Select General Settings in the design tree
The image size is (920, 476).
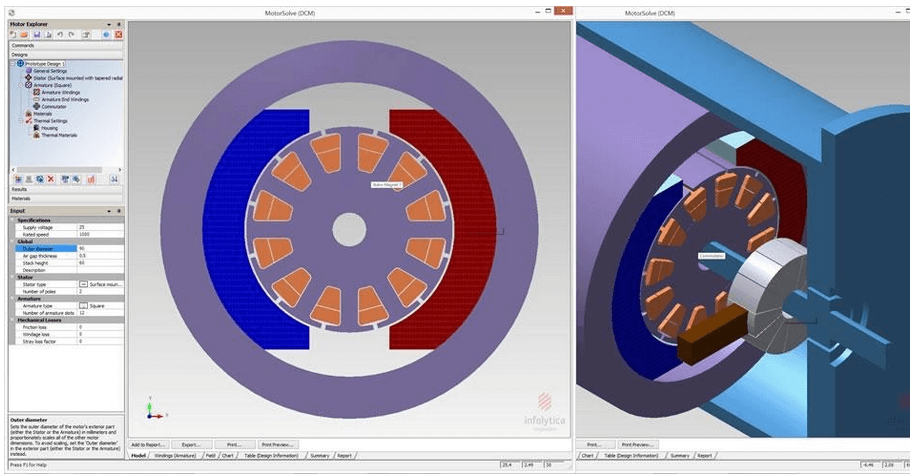pyautogui.click(x=50, y=70)
